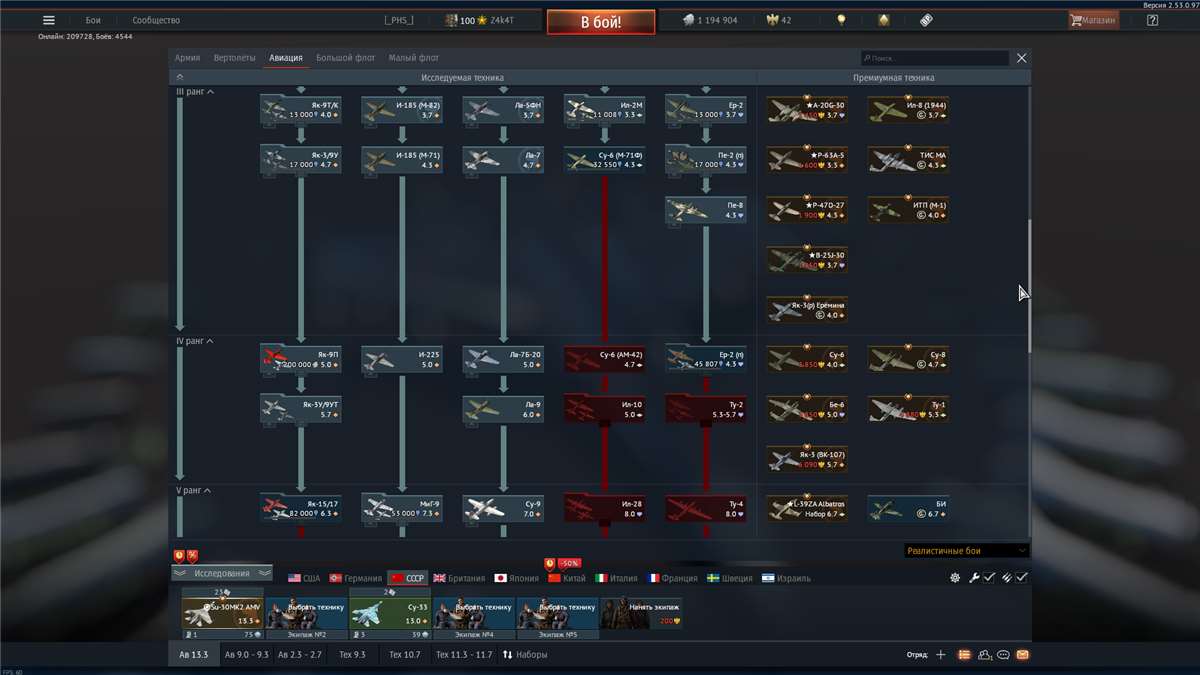Click the plus icon to add squad member
Viewport: 1200px width, 675px height.
940,655
